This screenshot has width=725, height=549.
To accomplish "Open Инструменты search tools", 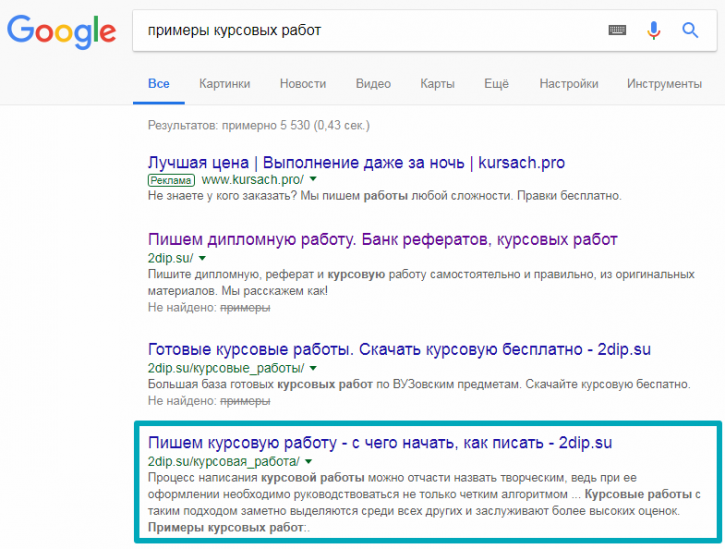I will coord(664,84).
